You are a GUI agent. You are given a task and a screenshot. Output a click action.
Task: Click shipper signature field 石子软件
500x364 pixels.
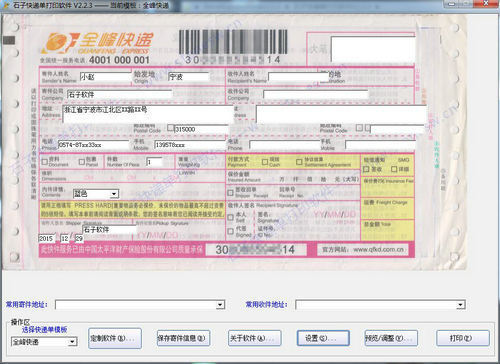point(109,230)
